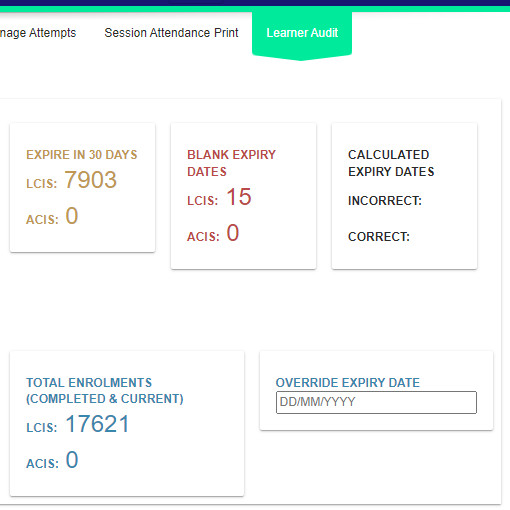Click the 15 LCIS blank expiry value
Viewport: 510px width, 510px height.
click(239, 197)
